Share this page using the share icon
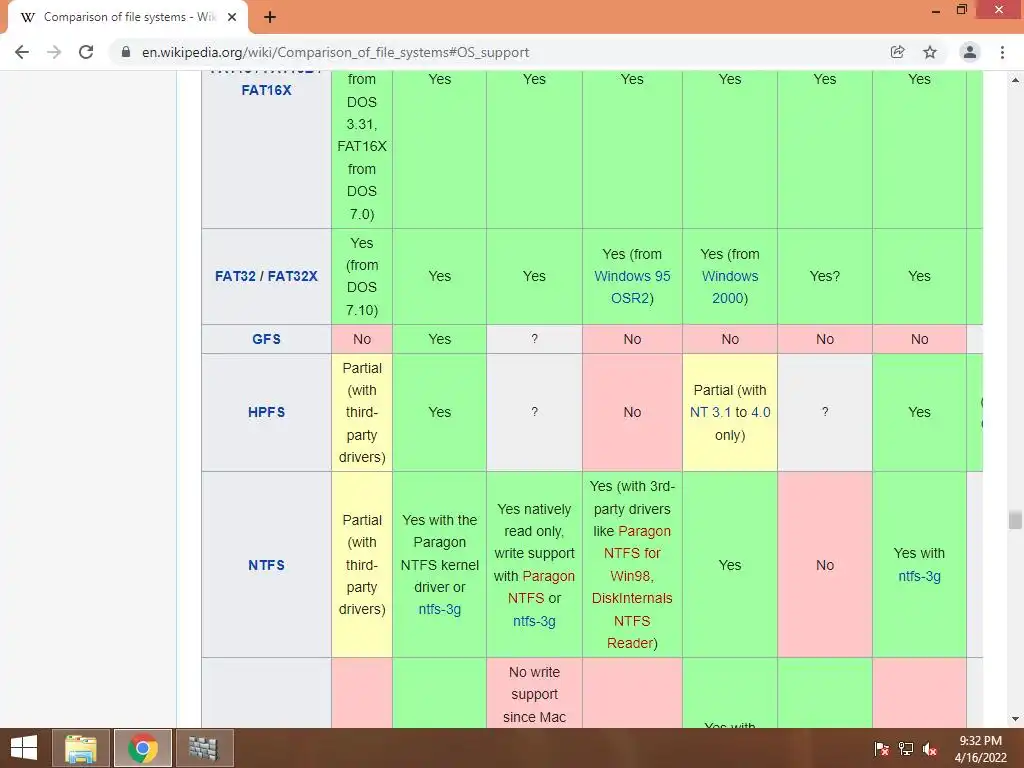The width and height of the screenshot is (1024, 768). (x=898, y=52)
